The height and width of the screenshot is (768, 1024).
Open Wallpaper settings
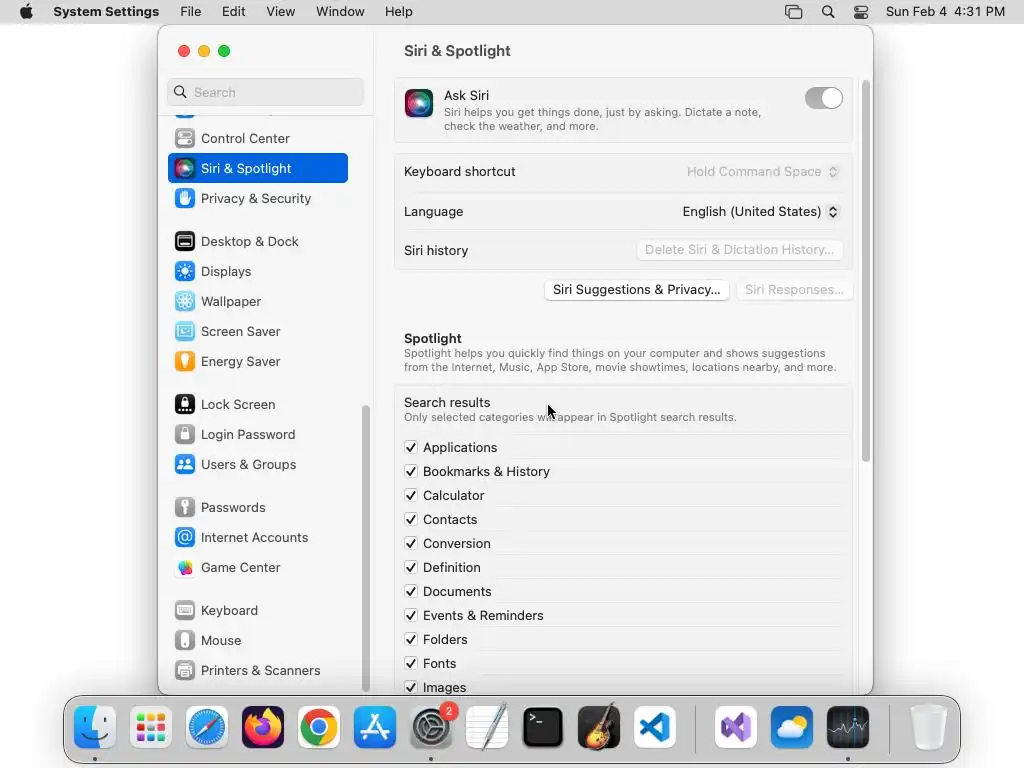tap(257, 301)
